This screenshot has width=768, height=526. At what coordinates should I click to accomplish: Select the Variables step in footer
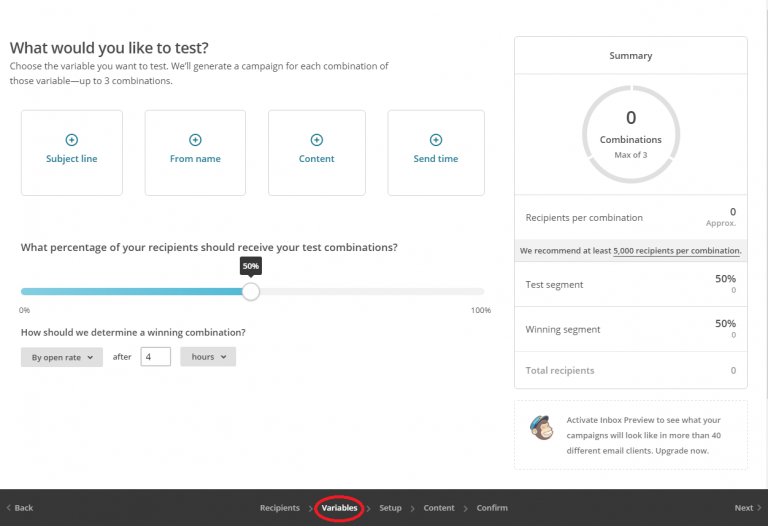[339, 508]
